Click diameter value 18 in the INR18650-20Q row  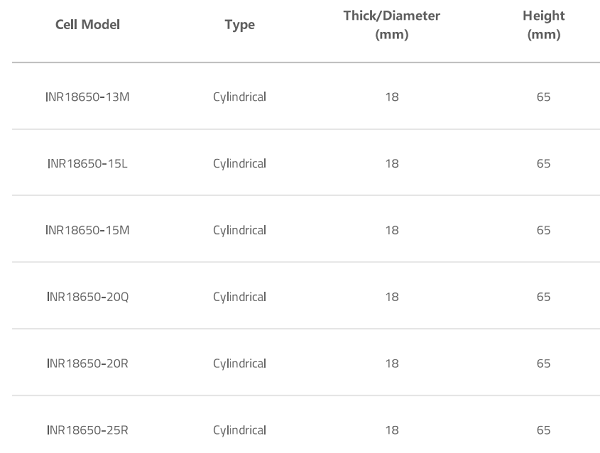(391, 297)
